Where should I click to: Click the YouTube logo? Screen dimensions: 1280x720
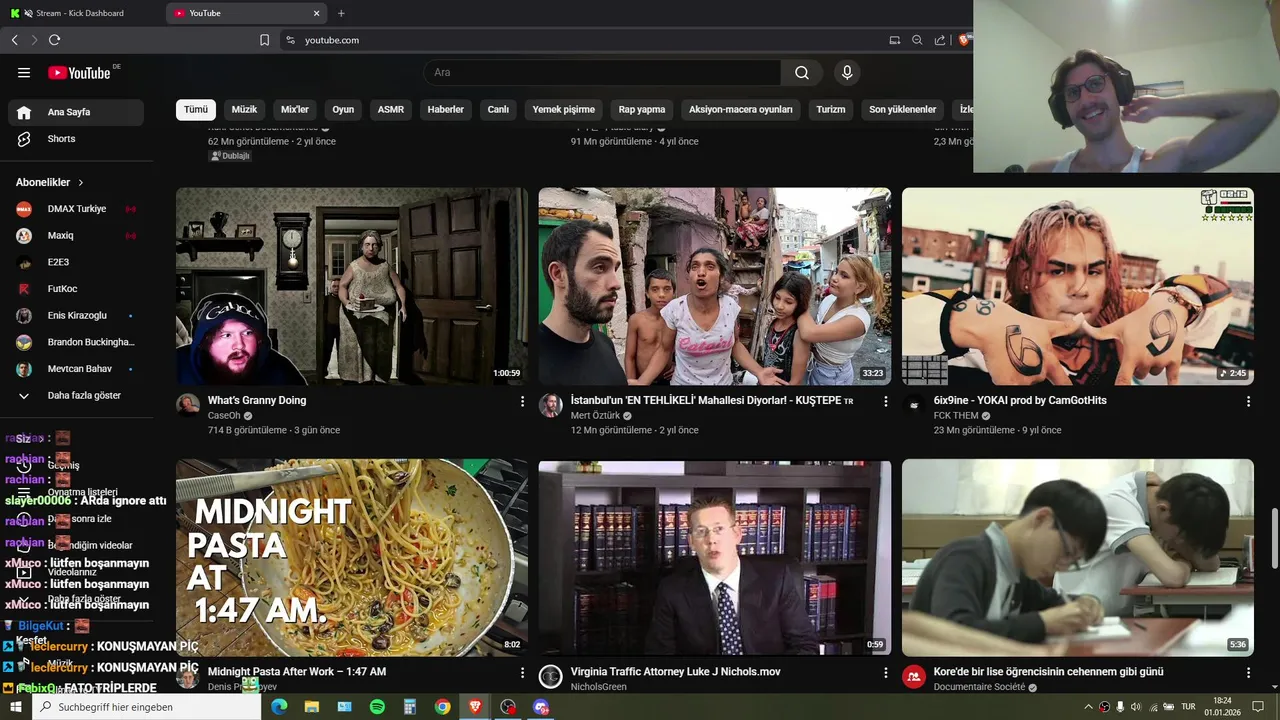coord(80,72)
